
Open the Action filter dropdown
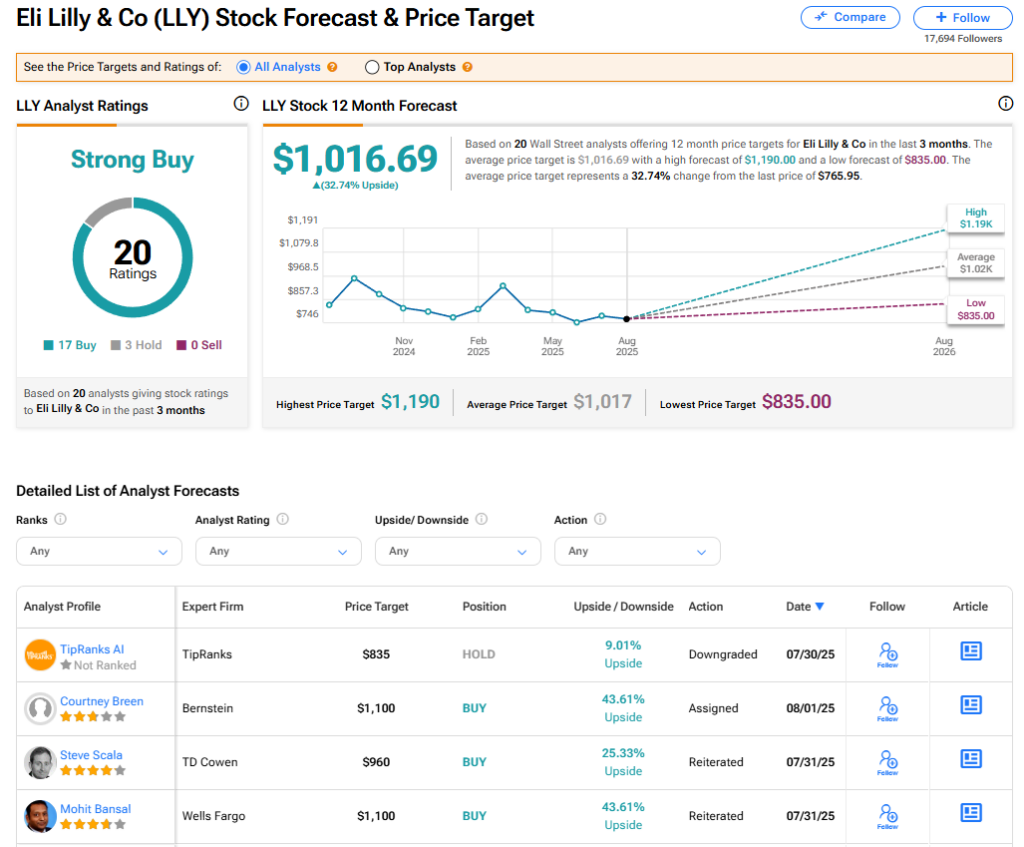pyautogui.click(x=637, y=551)
